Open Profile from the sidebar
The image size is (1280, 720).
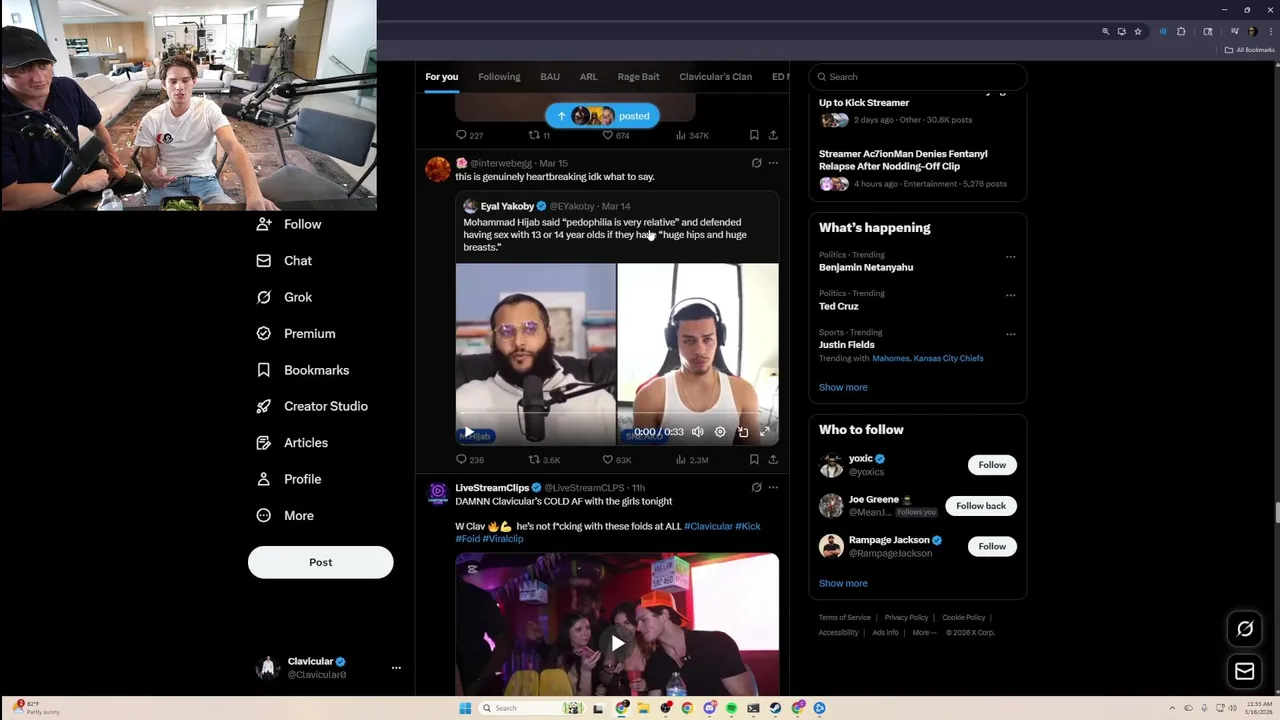pyautogui.click(x=288, y=479)
